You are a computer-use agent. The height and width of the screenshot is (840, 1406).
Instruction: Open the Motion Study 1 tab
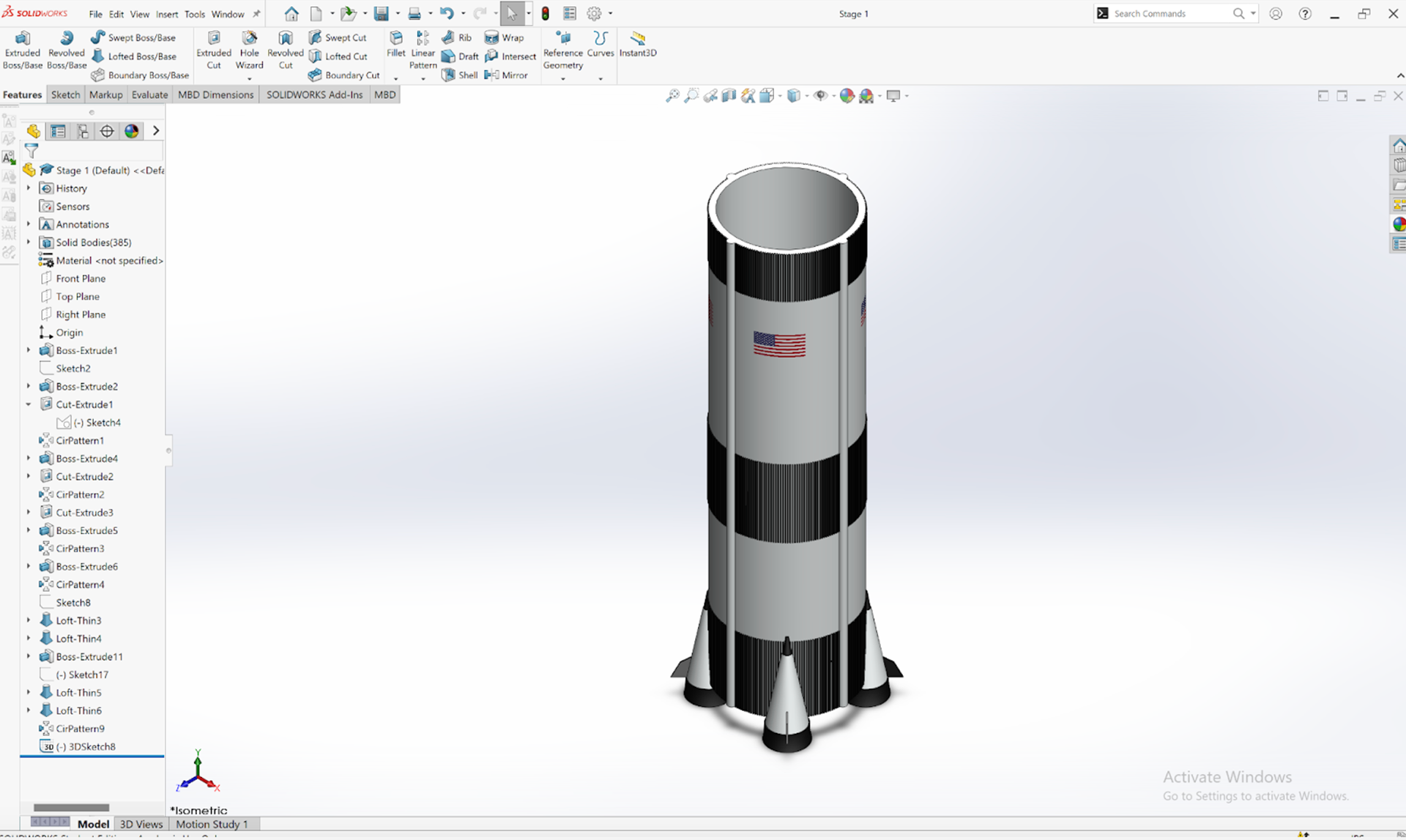(212, 824)
